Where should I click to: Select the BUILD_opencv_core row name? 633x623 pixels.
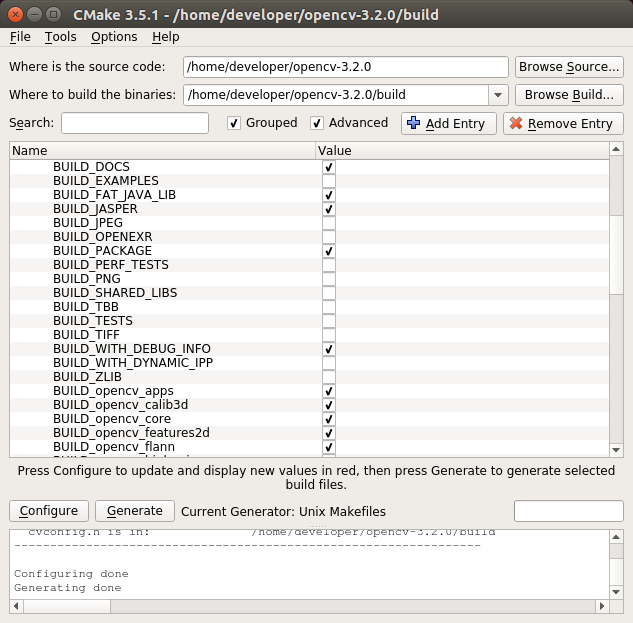(x=112, y=419)
